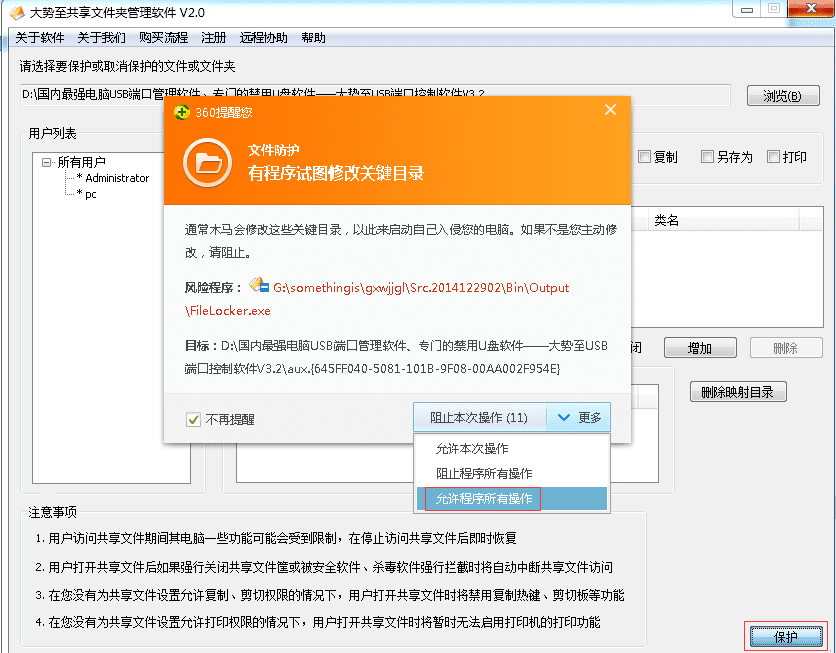Enable the 打印 permission checkbox
836x653 pixels.
pos(773,156)
